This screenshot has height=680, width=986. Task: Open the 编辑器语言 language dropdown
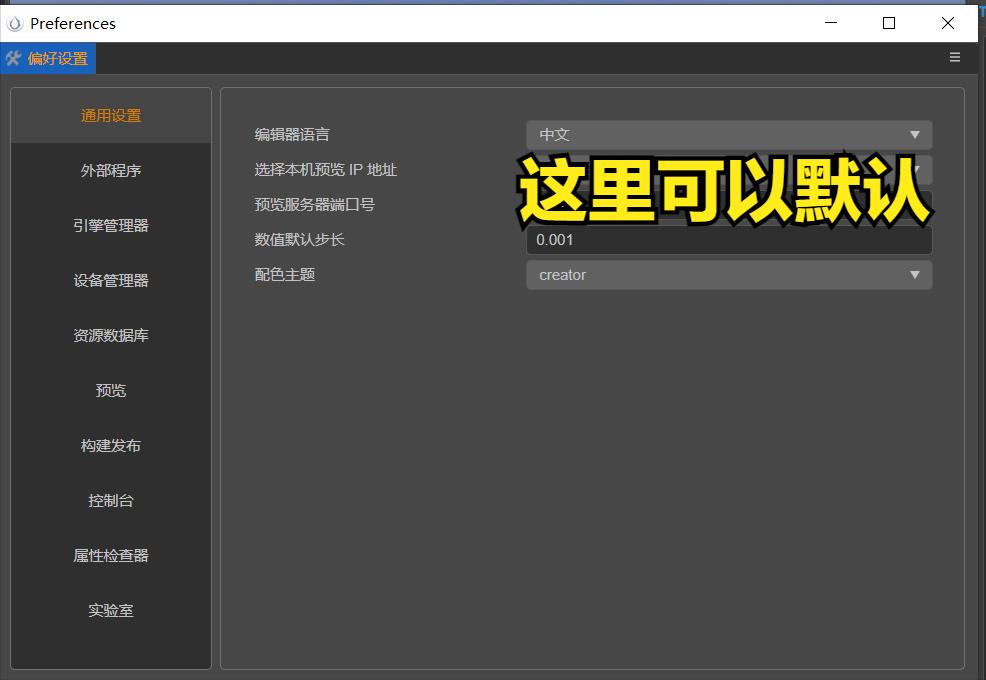pos(728,135)
